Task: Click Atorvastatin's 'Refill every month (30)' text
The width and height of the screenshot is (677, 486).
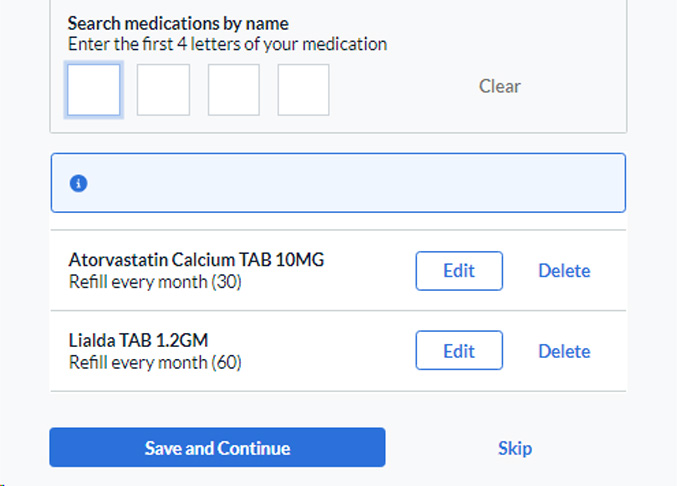Action: [x=155, y=282]
